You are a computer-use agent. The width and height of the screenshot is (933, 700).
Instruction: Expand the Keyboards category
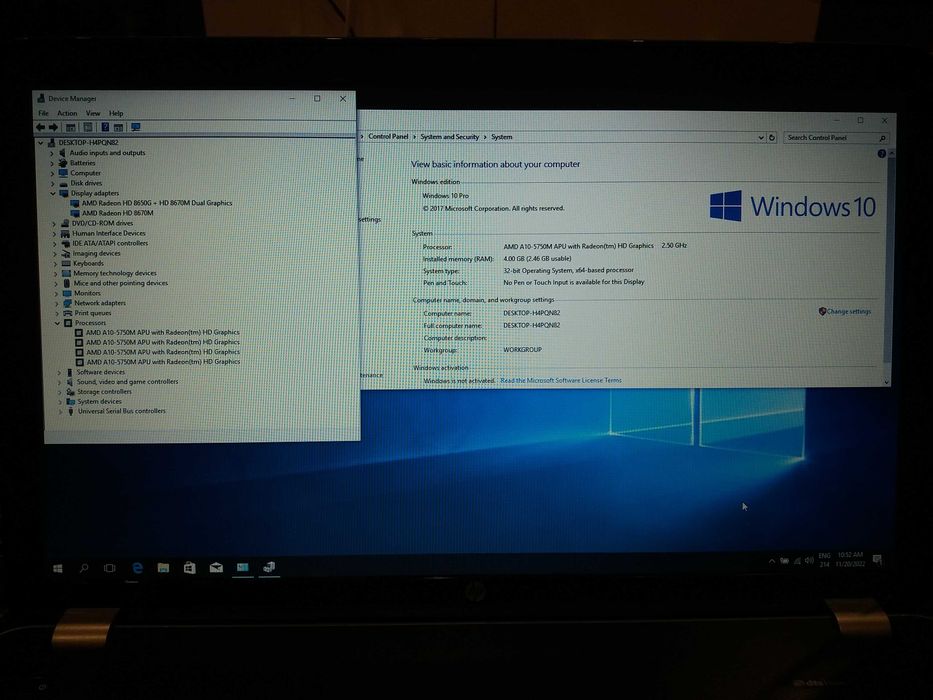click(55, 264)
